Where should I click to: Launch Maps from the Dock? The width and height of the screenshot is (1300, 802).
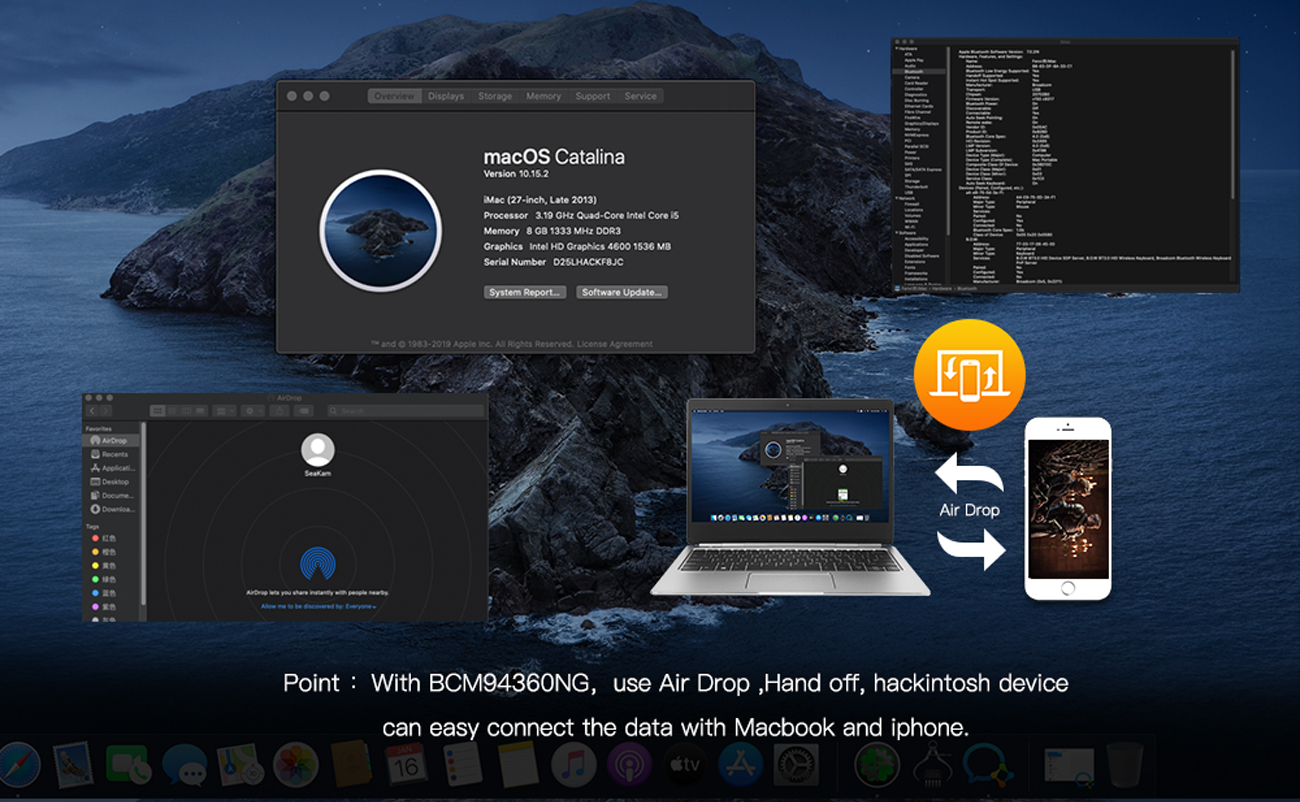[x=240, y=765]
